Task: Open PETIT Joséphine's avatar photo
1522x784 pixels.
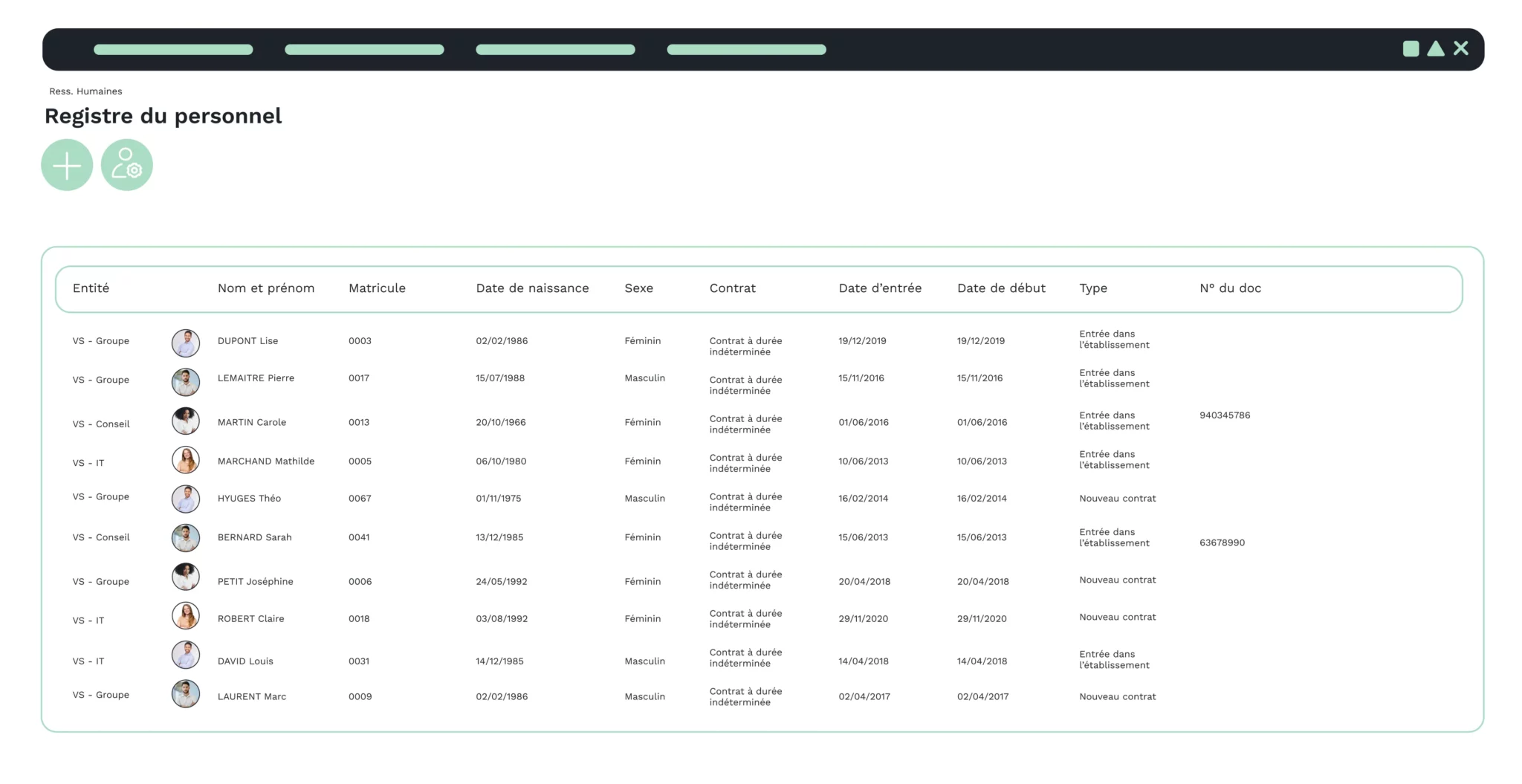Action: [x=186, y=577]
